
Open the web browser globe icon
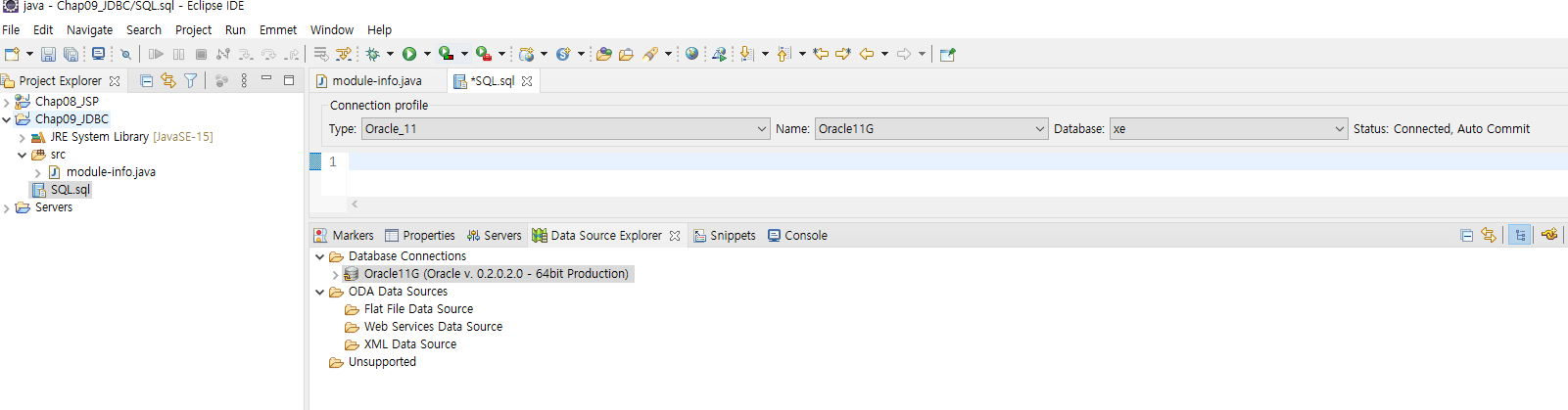point(691,54)
